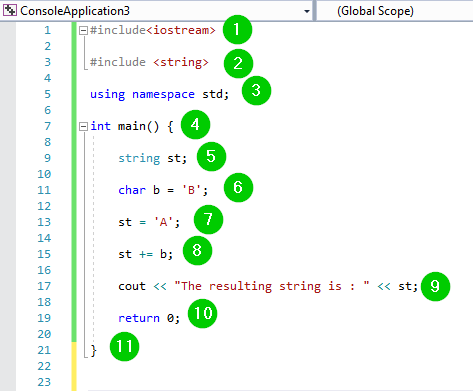
Task: Click green annotation marker 4
Action: (195, 125)
